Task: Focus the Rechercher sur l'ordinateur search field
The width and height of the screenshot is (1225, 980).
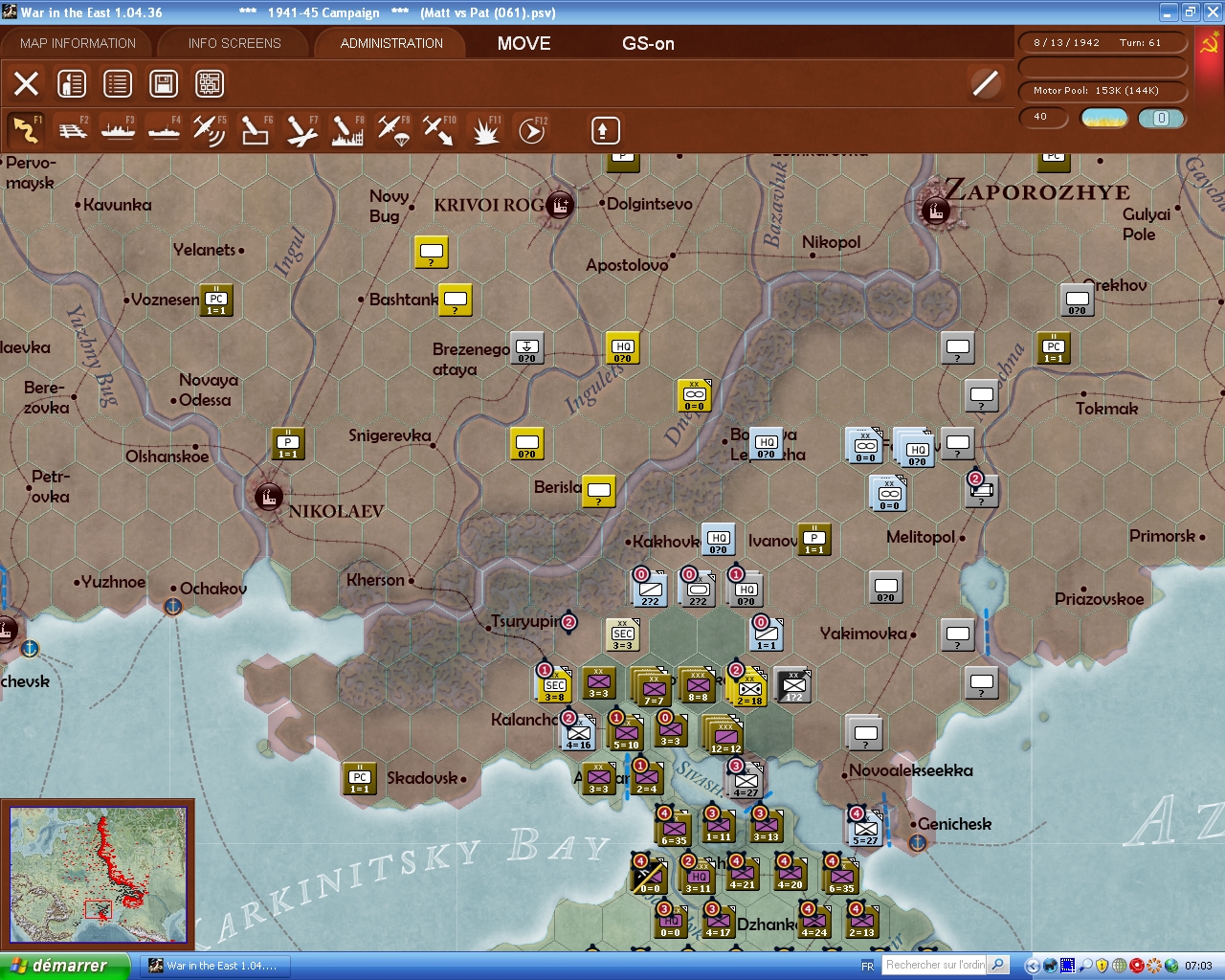Action: click(x=934, y=965)
